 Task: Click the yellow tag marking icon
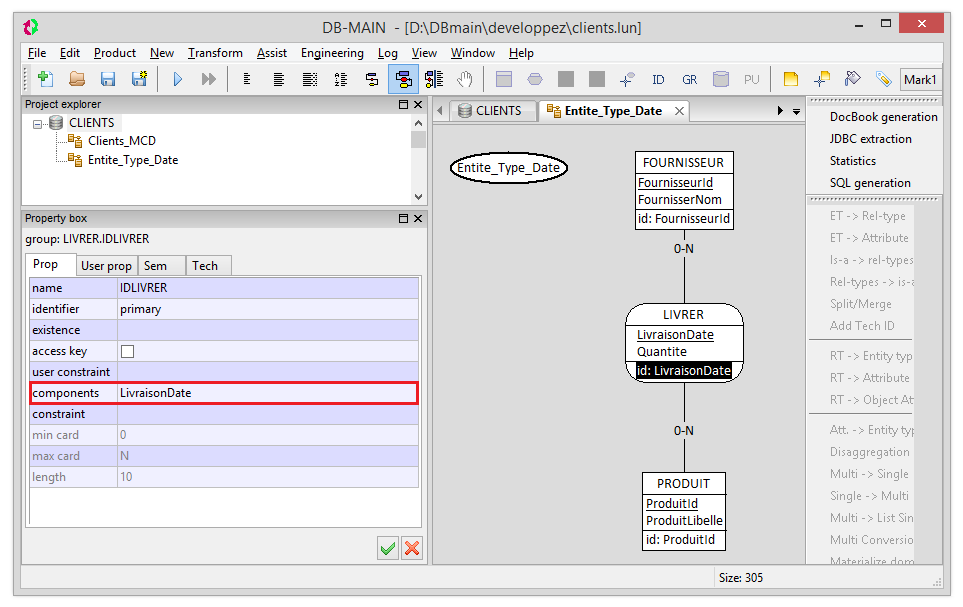(883, 79)
